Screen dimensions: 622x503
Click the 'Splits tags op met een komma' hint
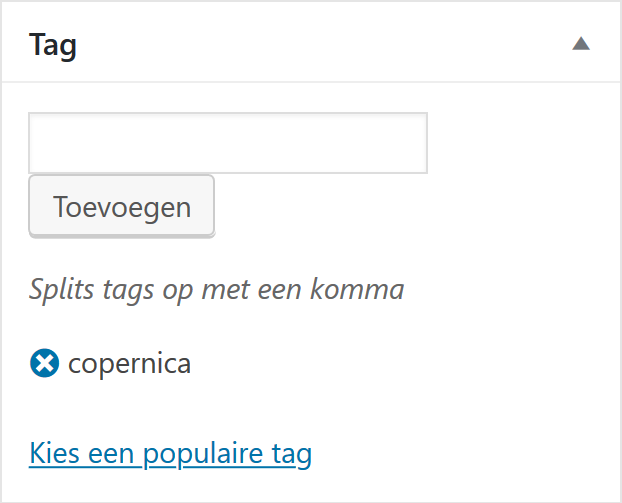point(216,290)
